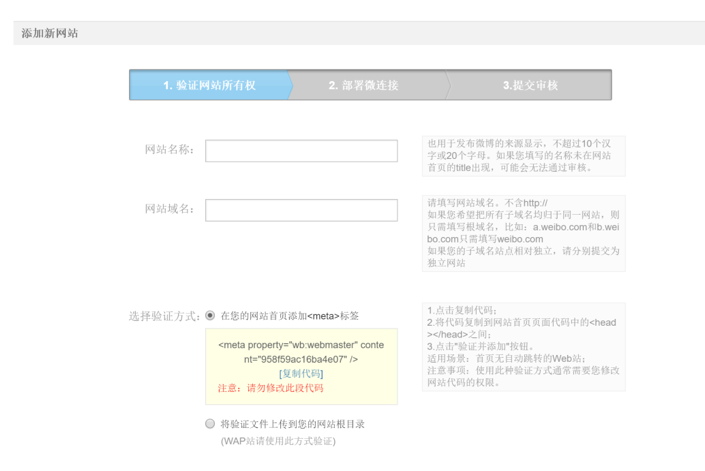Choose the upload verification file radio button
Image resolution: width=705 pixels, height=471 pixels.
210,424
